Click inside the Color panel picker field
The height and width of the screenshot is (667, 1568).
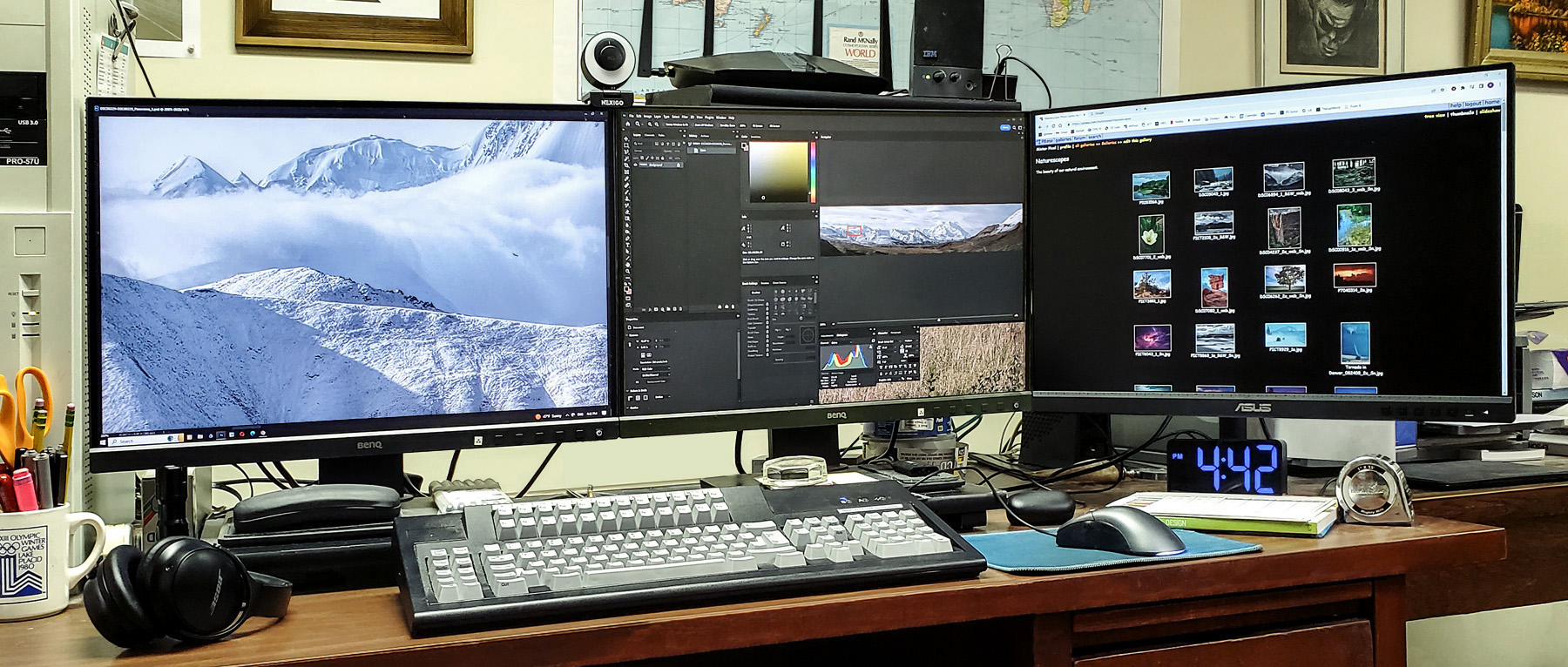(779, 172)
